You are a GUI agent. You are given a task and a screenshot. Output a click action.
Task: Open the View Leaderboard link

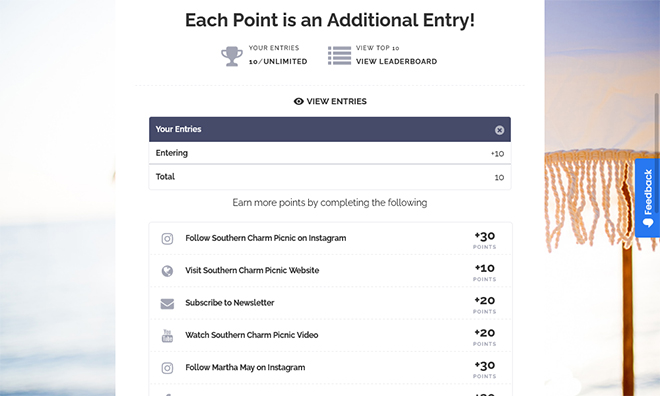[397, 61]
